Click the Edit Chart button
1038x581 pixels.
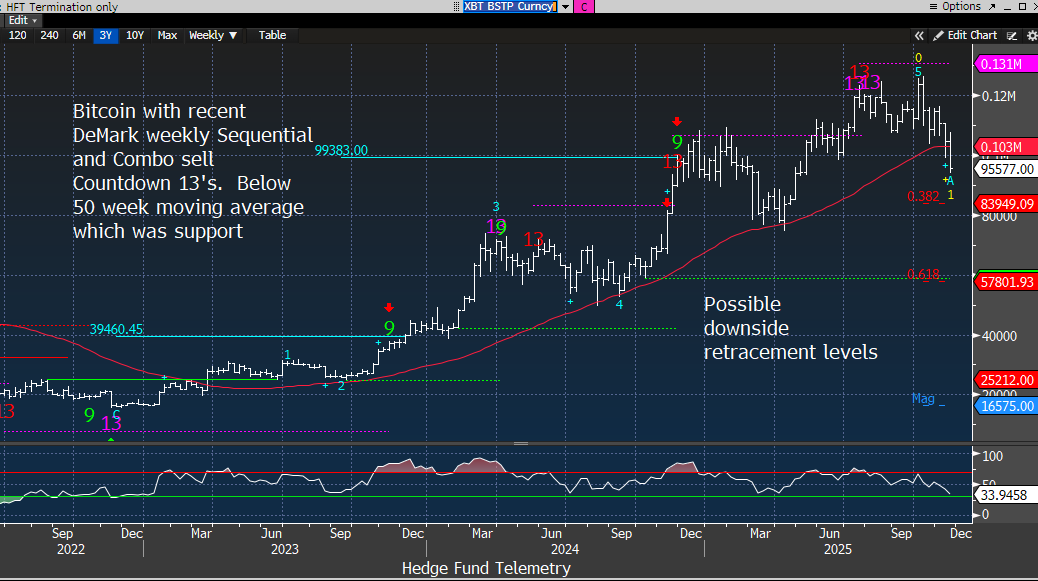click(x=971, y=35)
